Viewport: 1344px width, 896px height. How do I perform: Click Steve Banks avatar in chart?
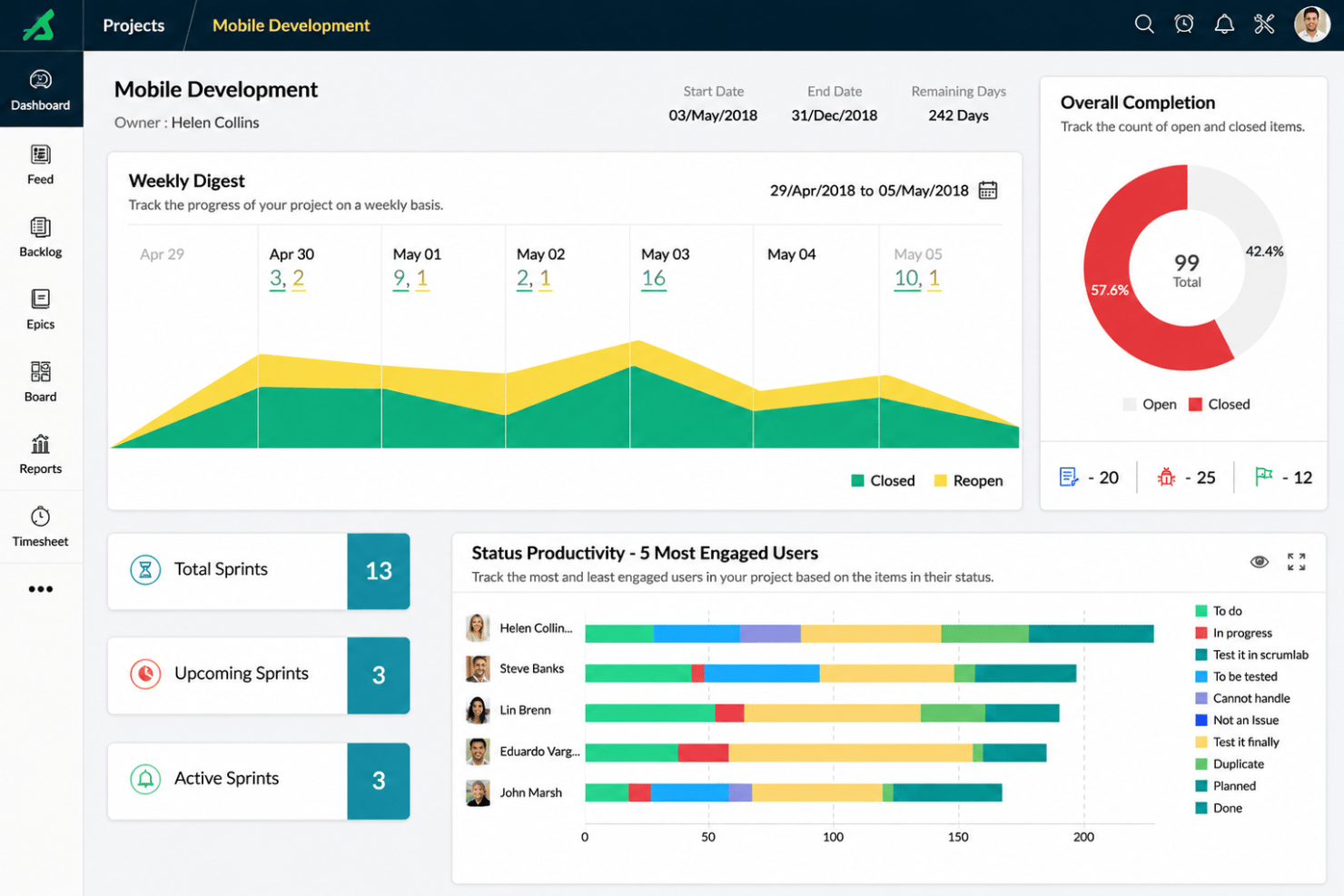pos(478,669)
